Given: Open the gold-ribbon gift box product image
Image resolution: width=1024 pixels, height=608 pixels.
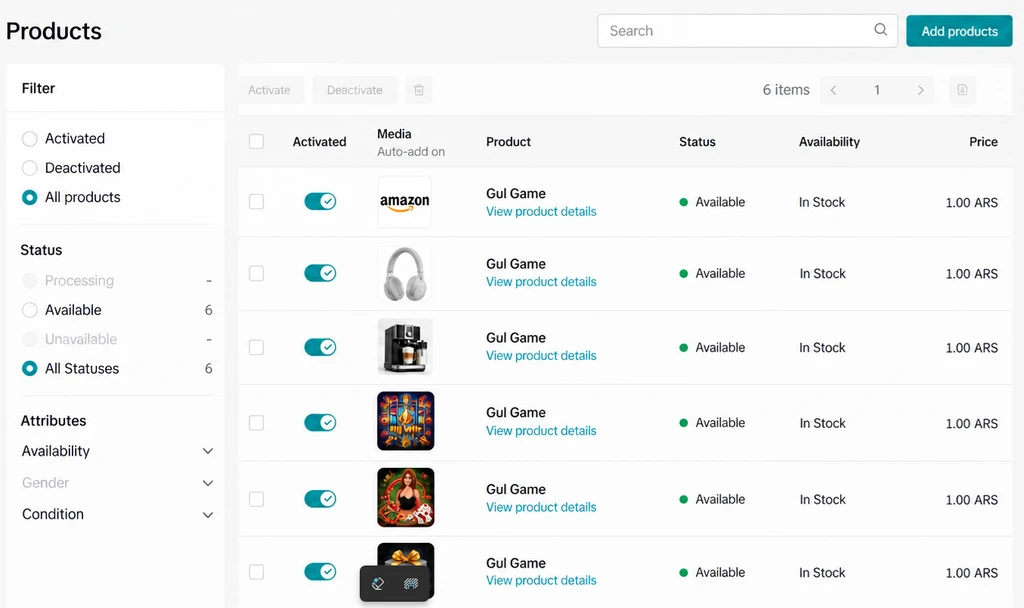Looking at the screenshot, I should point(406,555).
